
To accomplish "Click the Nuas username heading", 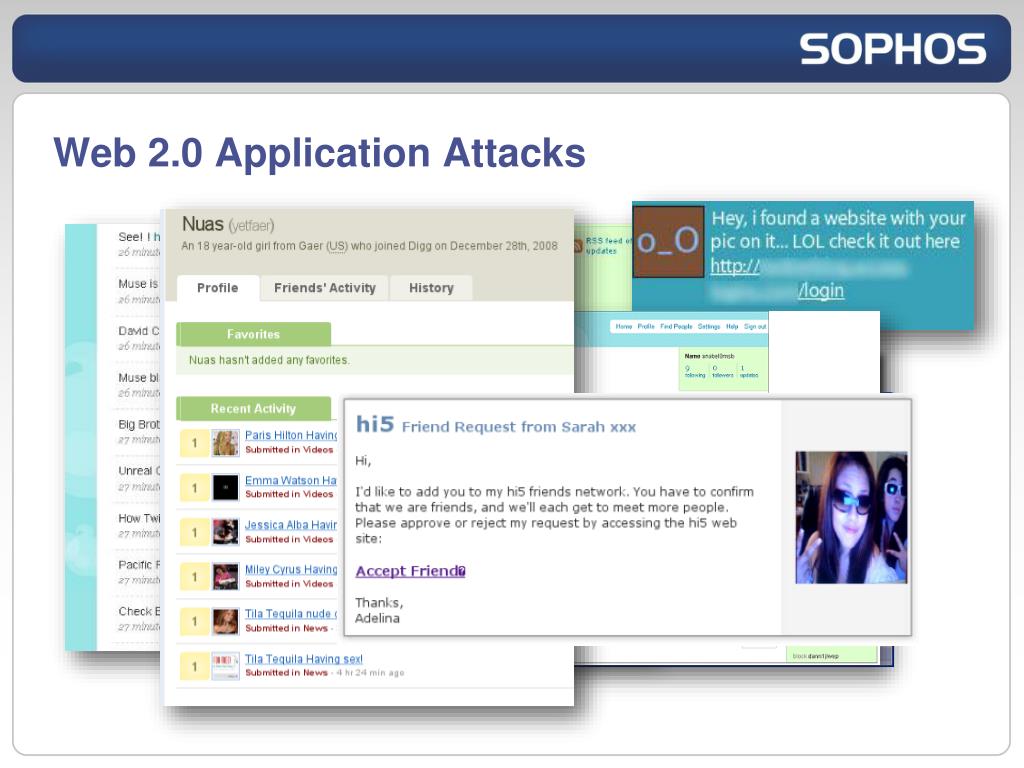I will 202,224.
